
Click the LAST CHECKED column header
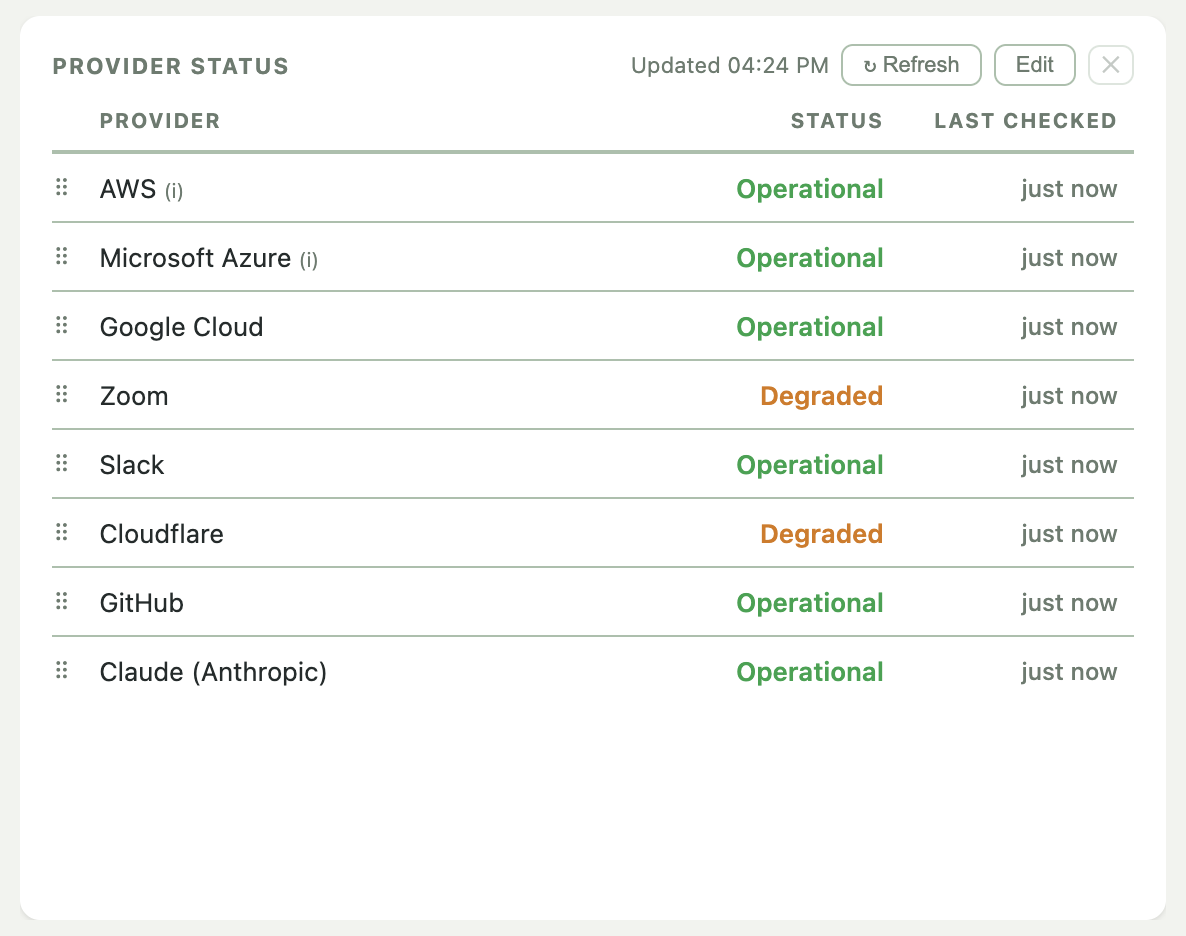point(1026,121)
